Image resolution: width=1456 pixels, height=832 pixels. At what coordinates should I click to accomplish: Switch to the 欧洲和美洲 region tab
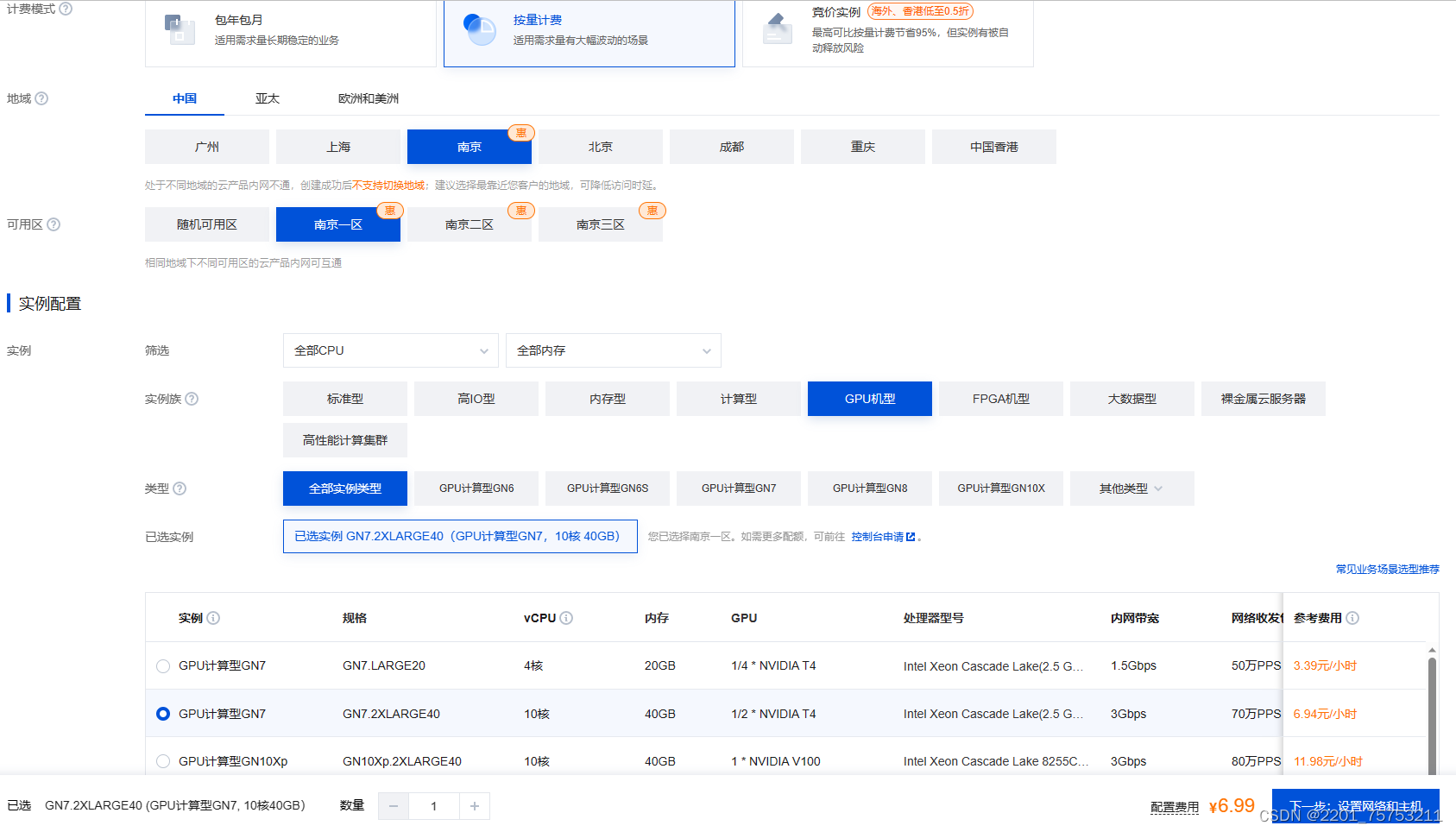[369, 98]
